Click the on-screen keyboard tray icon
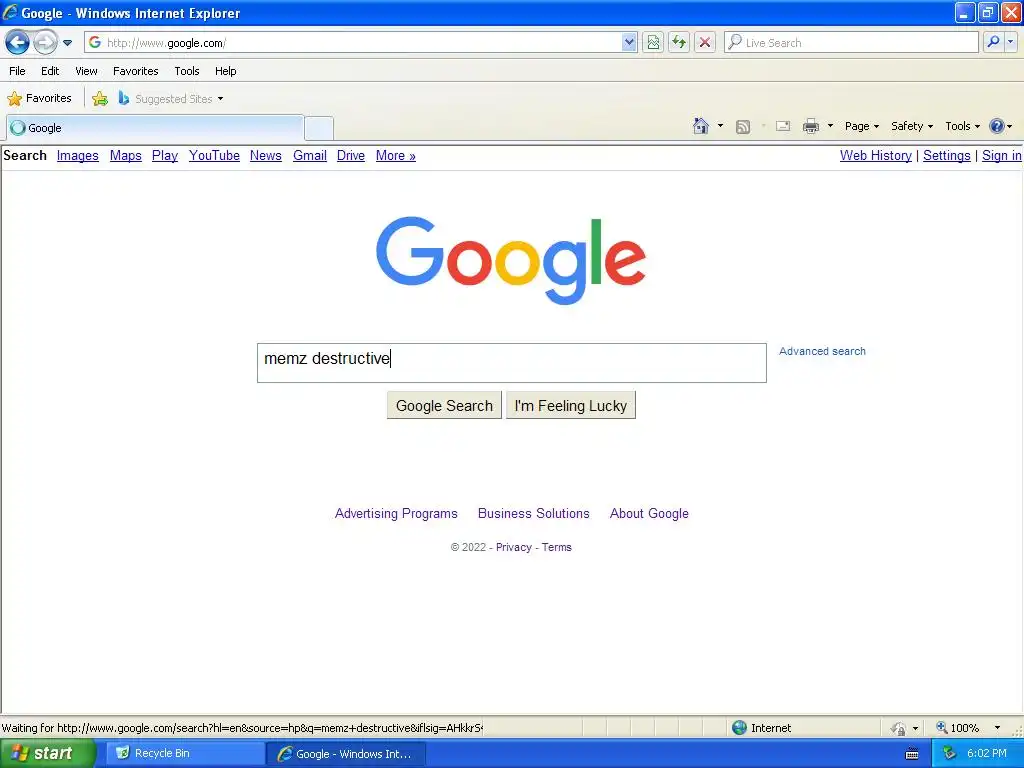Screen dimensions: 1024x768 [x=912, y=754]
